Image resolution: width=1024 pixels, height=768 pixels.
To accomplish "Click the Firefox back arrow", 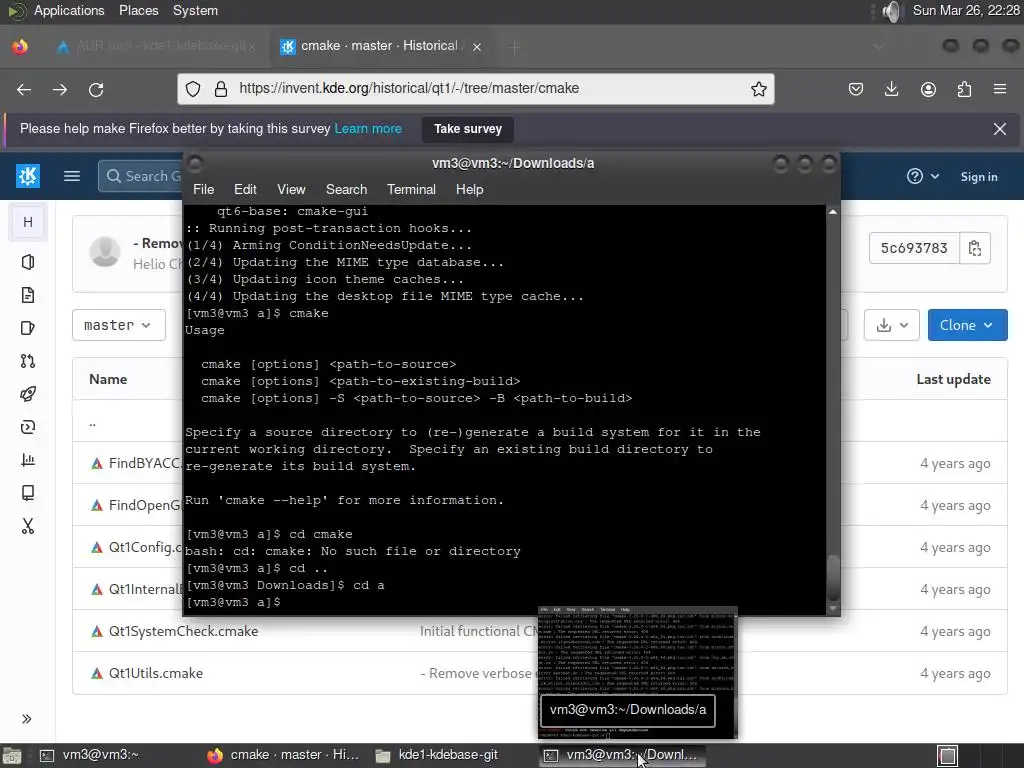I will tap(24, 89).
